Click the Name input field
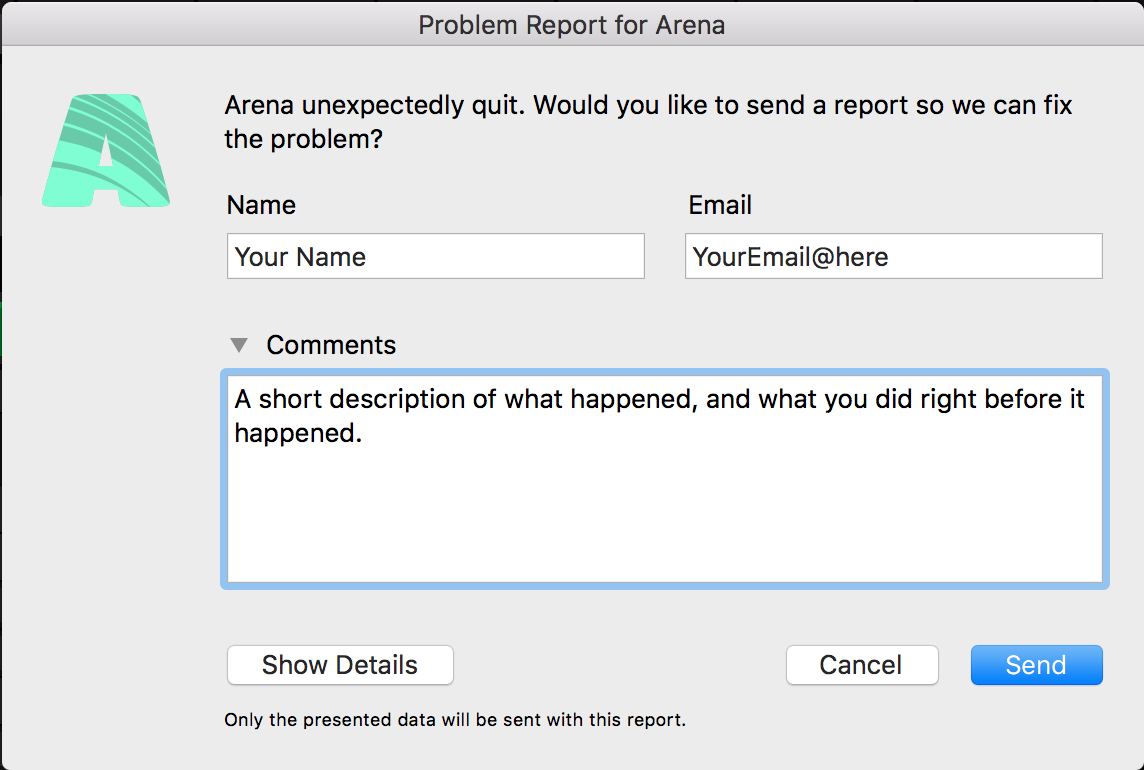This screenshot has width=1144, height=770. tap(436, 256)
